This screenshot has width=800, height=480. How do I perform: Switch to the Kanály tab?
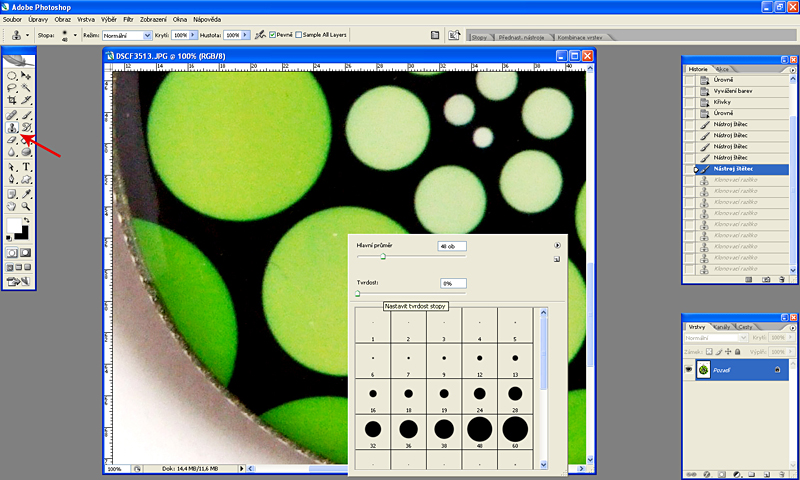[x=723, y=327]
